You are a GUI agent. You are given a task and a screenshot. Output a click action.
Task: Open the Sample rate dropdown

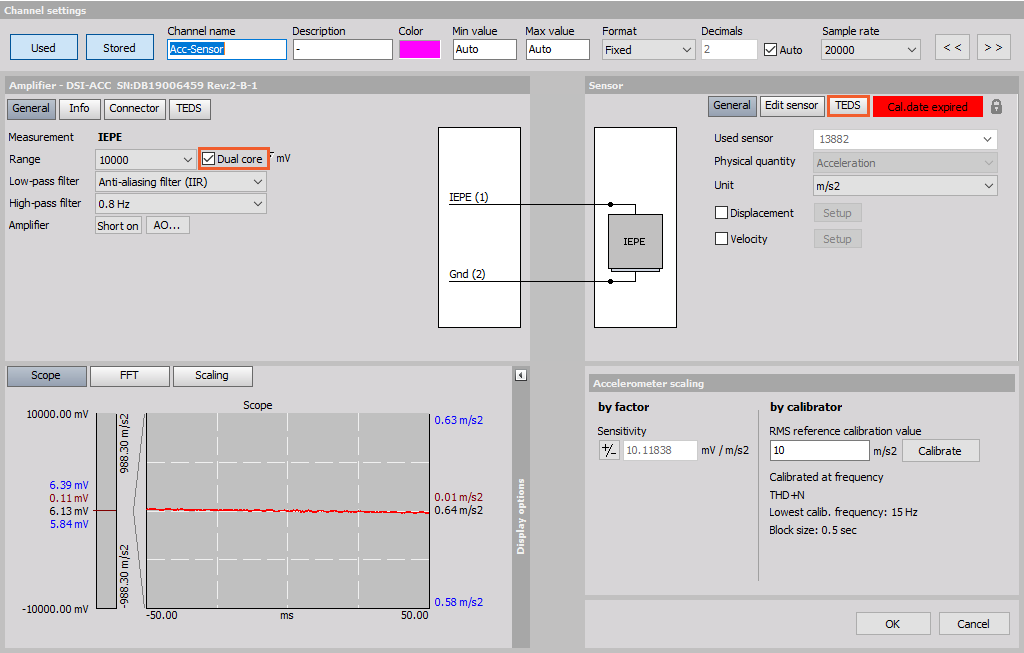pyautogui.click(x=871, y=50)
